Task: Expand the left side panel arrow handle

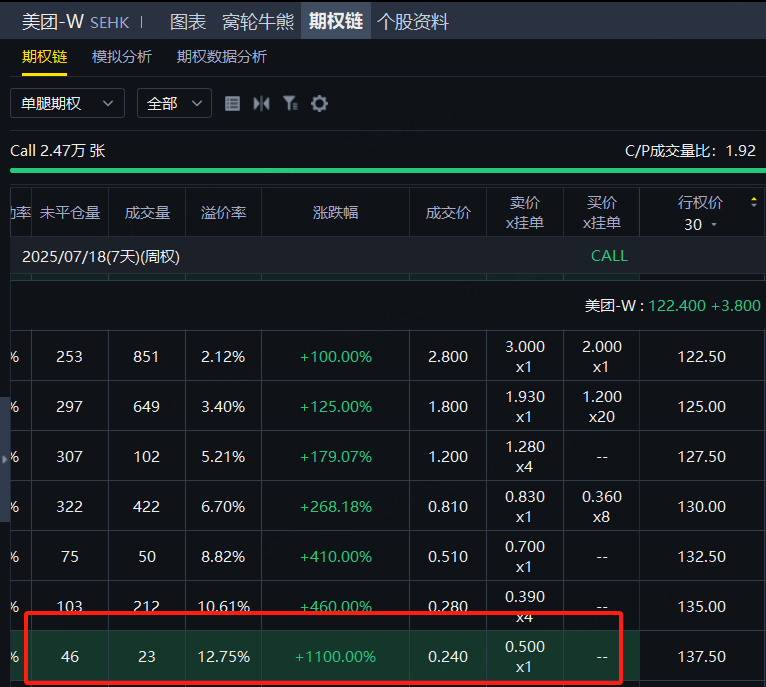Action: [x=5, y=458]
